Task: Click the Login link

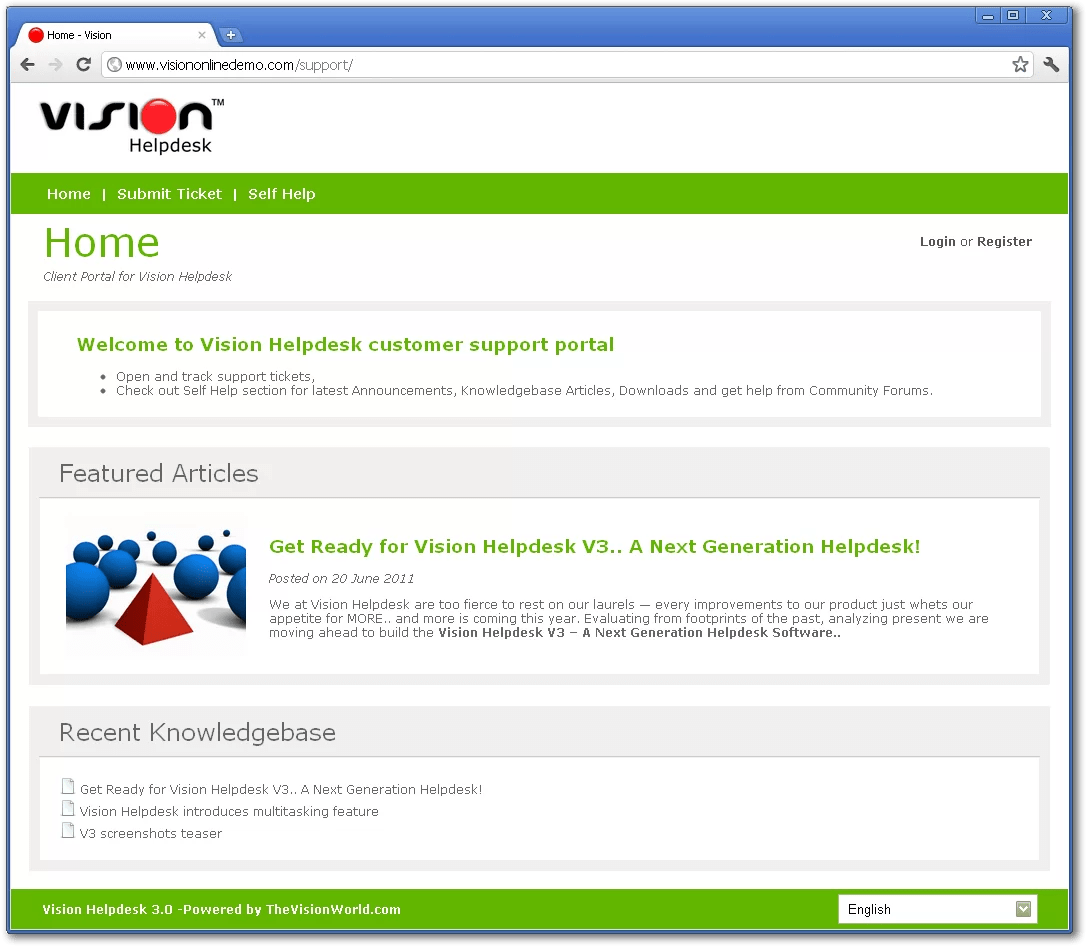Action: point(937,241)
